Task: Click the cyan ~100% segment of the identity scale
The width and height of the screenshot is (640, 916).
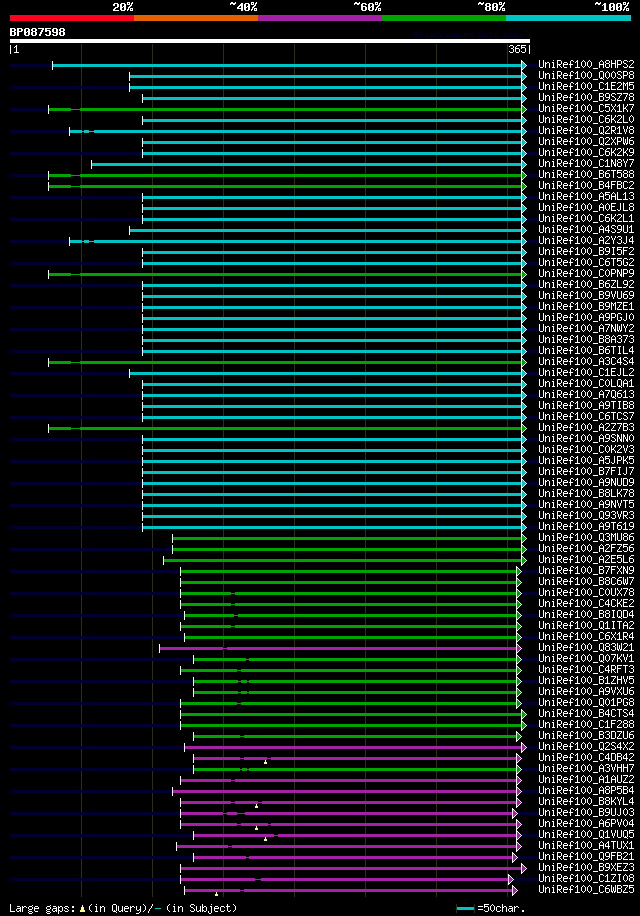Action: pos(568,18)
